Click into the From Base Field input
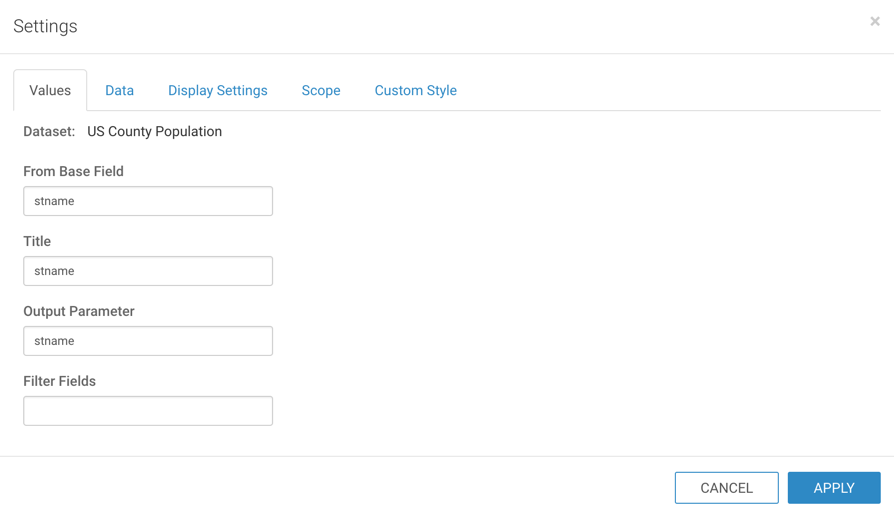Image resolution: width=894 pixels, height=519 pixels. (148, 201)
